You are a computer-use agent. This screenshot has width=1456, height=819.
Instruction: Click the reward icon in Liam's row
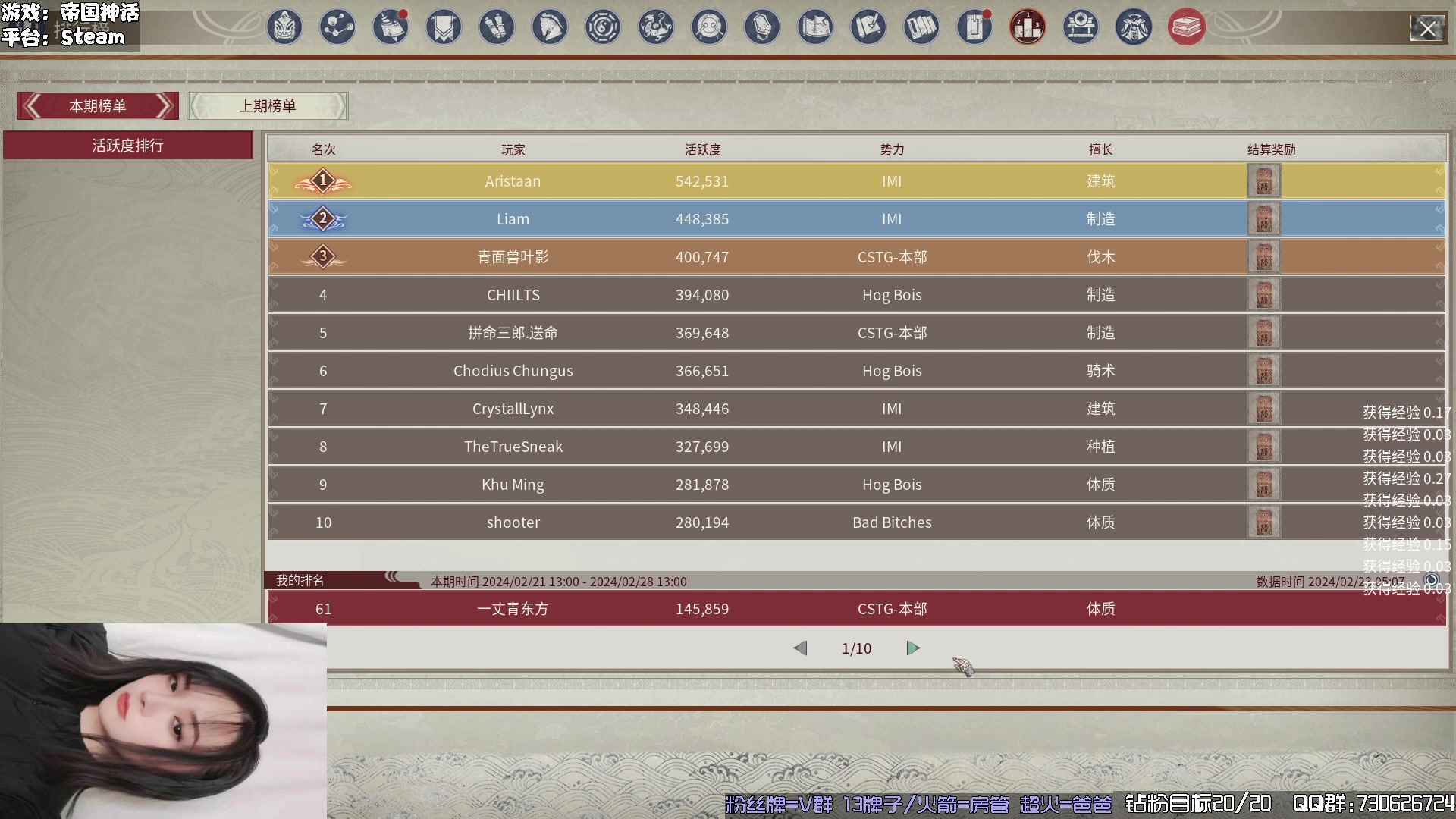pyautogui.click(x=1264, y=219)
